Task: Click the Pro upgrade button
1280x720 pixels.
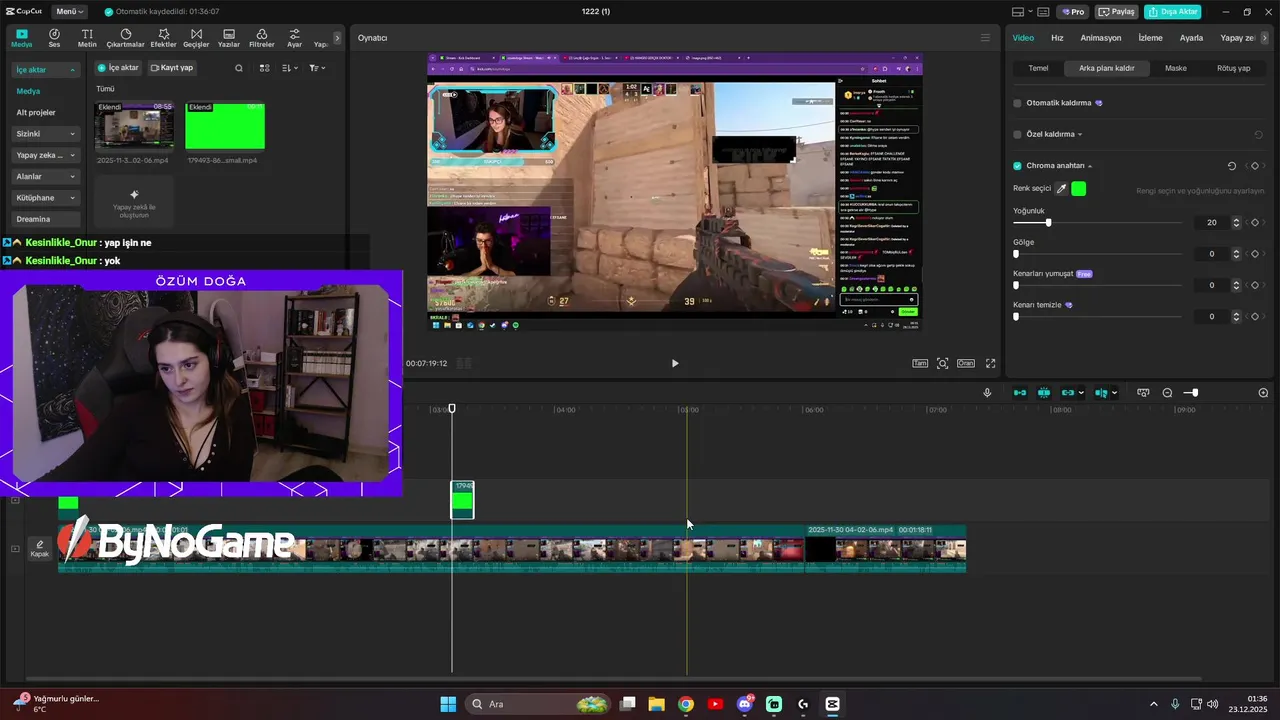Action: [x=1074, y=12]
